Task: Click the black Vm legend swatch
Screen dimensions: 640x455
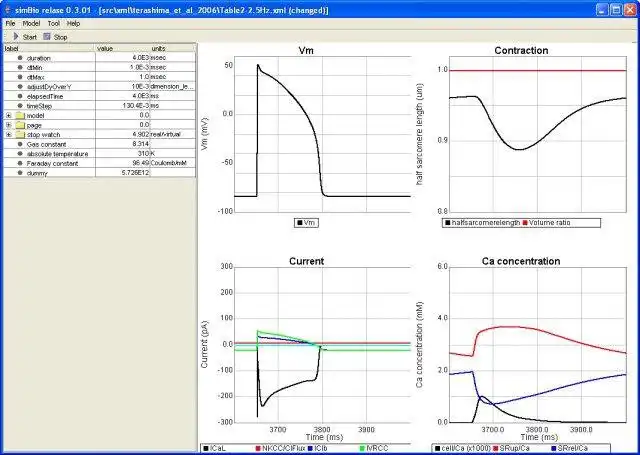Action: [300, 223]
